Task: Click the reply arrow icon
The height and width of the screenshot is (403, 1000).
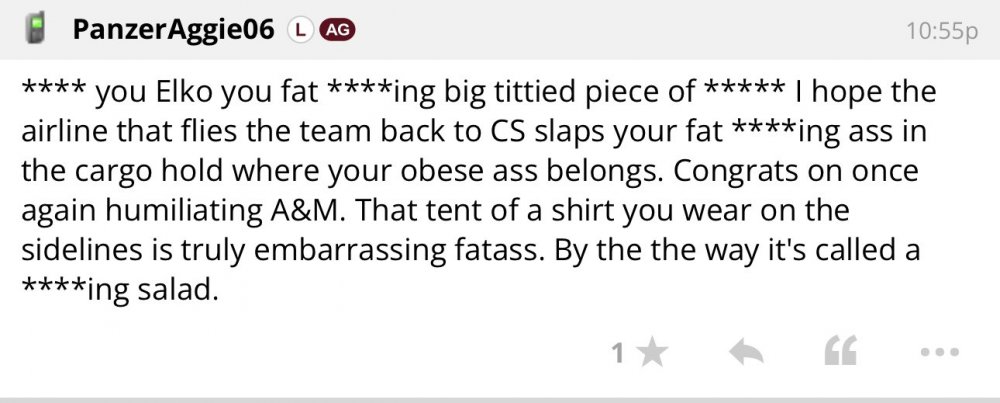Action: tap(747, 352)
